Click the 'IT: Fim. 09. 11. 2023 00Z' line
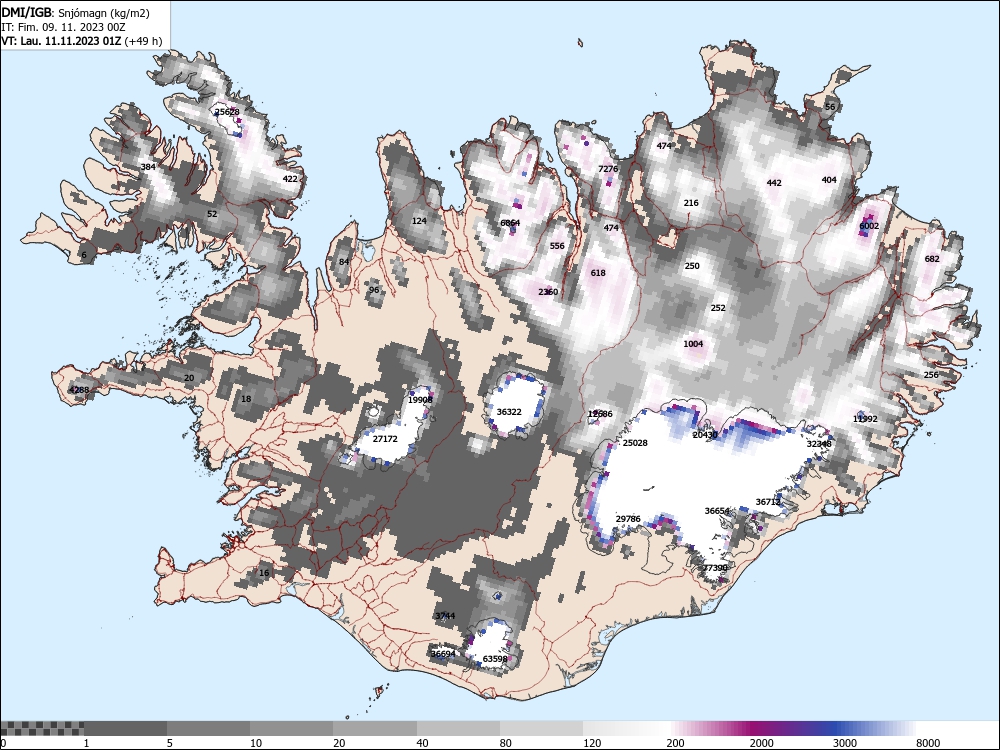The image size is (1000, 750). click(63, 27)
